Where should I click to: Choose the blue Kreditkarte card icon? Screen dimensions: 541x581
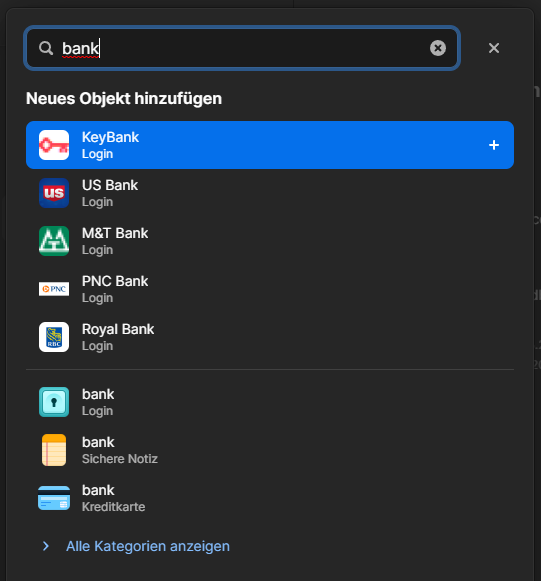(54, 498)
